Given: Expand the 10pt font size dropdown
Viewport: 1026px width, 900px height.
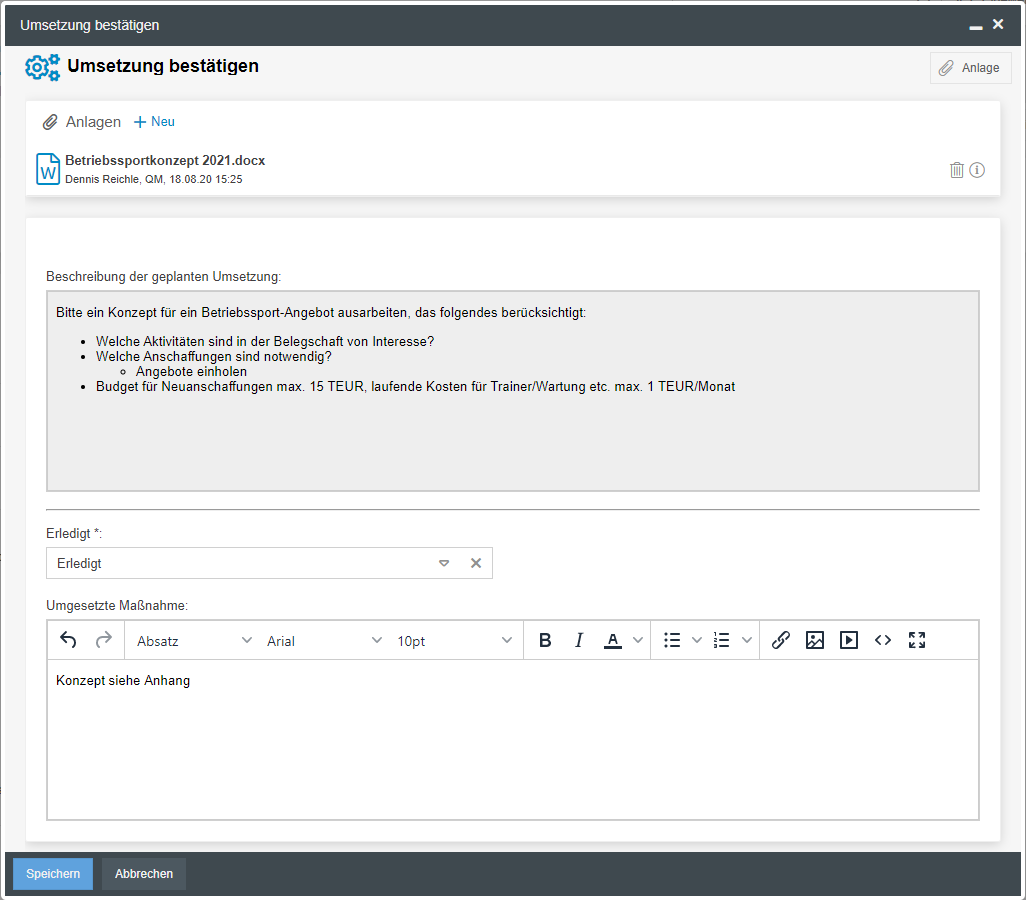Looking at the screenshot, I should tap(454, 641).
